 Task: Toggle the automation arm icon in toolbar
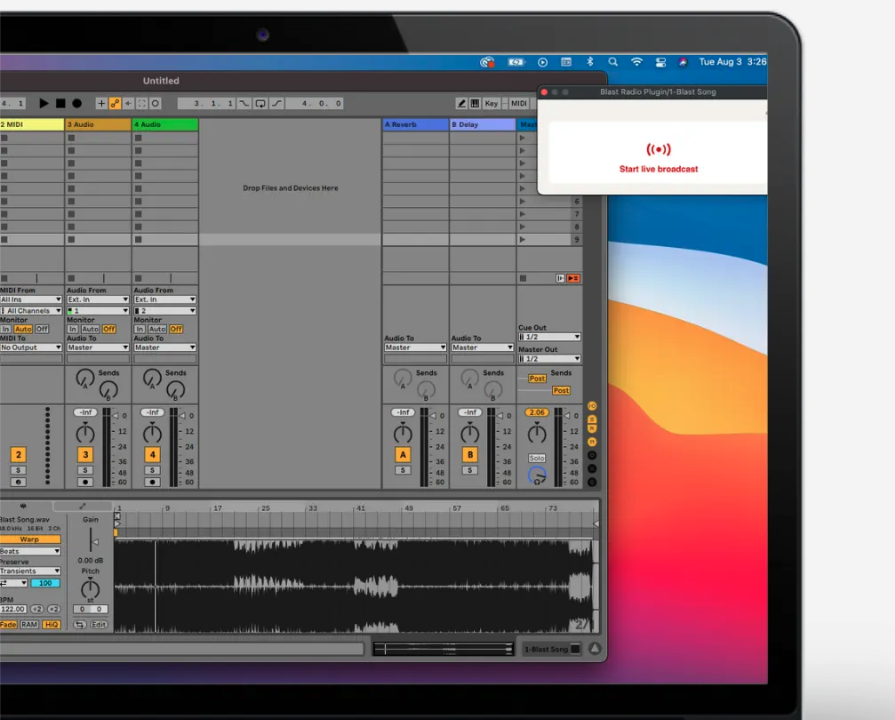pos(115,103)
